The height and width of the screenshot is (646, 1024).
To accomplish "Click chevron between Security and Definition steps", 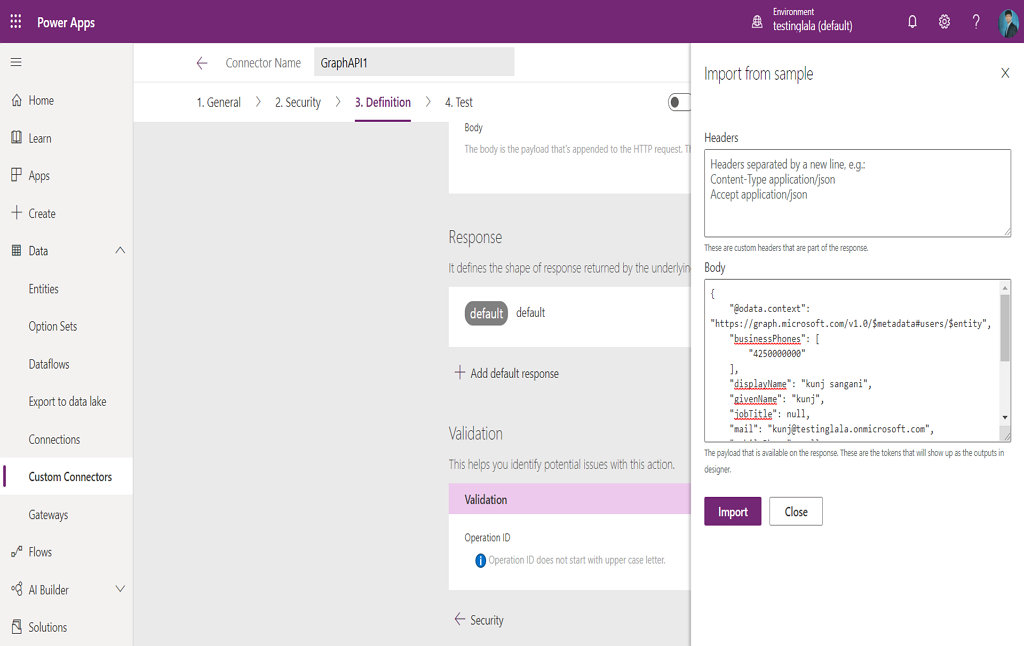I will [x=338, y=101].
